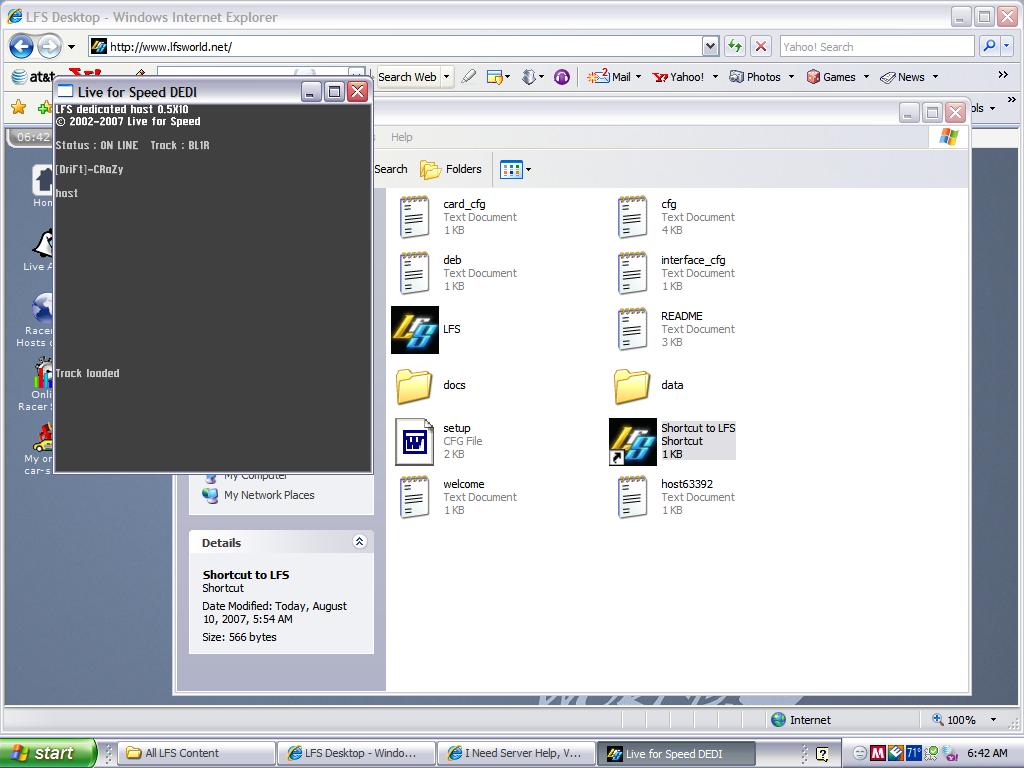Click the browser Back arrow button
1024x768 pixels.
[21, 46]
